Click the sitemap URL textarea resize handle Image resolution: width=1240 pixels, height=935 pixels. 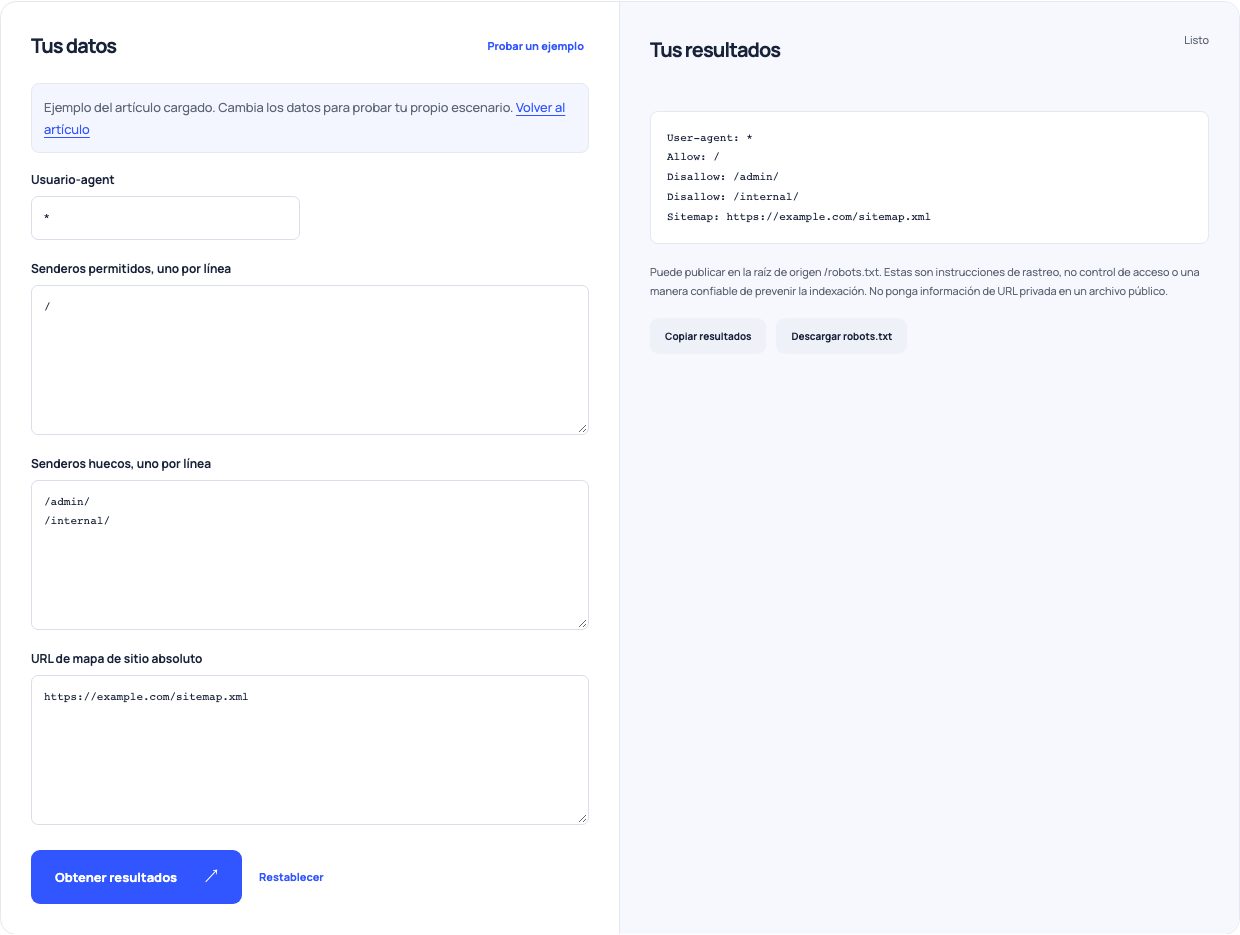[x=582, y=818]
